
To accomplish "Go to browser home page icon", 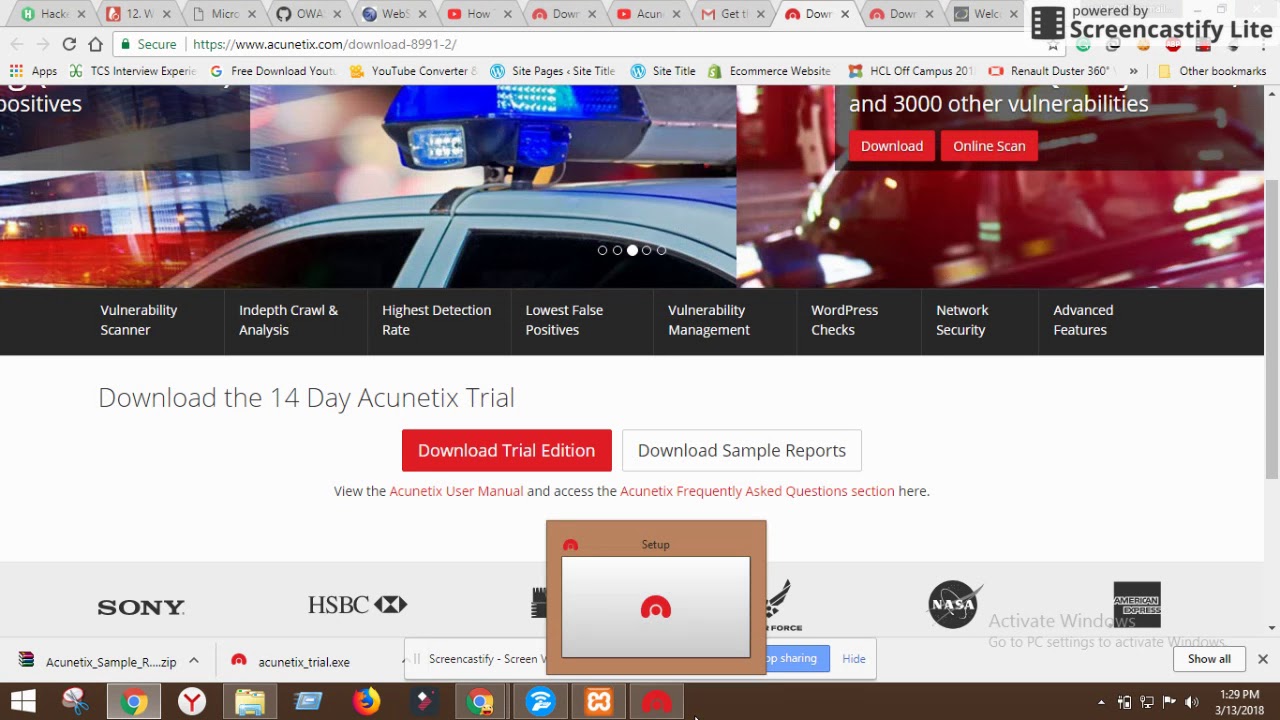I will [95, 44].
